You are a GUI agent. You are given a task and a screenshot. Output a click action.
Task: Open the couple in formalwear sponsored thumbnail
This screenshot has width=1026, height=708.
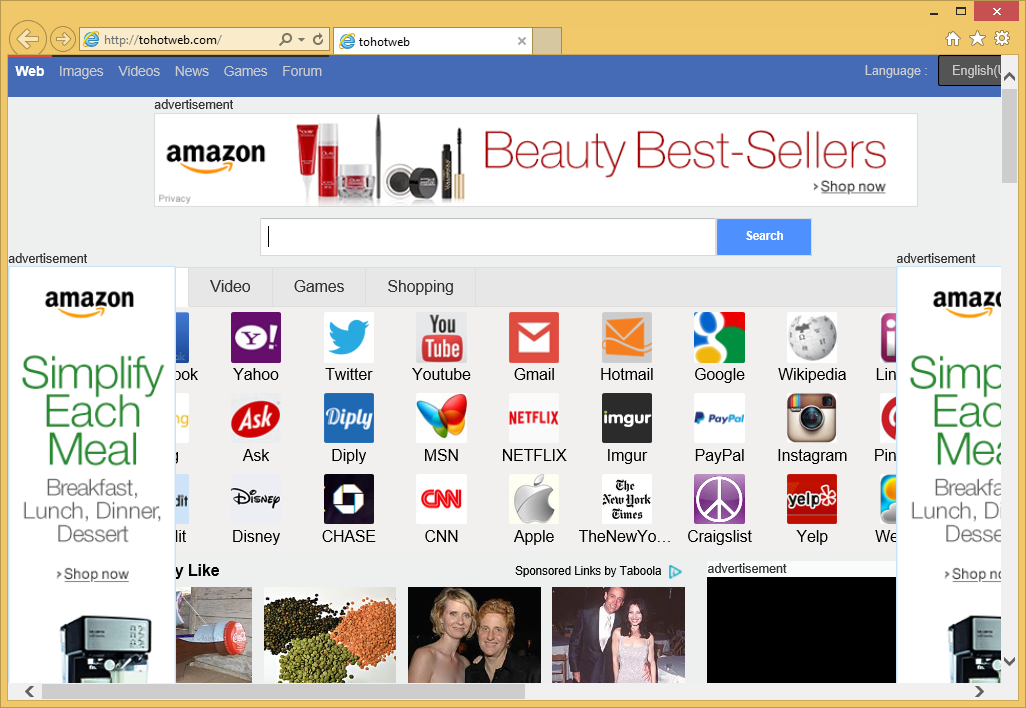[618, 635]
